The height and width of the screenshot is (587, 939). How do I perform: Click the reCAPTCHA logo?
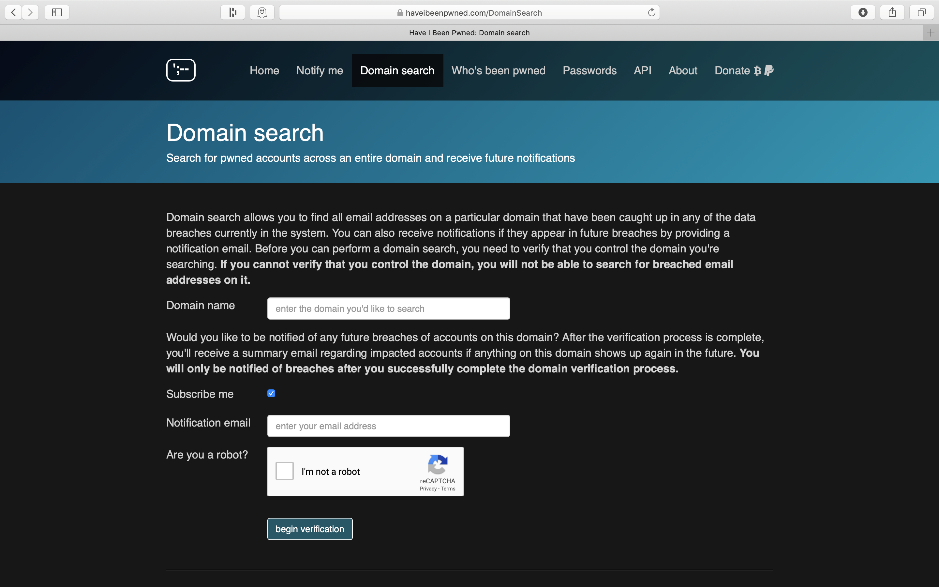(438, 465)
